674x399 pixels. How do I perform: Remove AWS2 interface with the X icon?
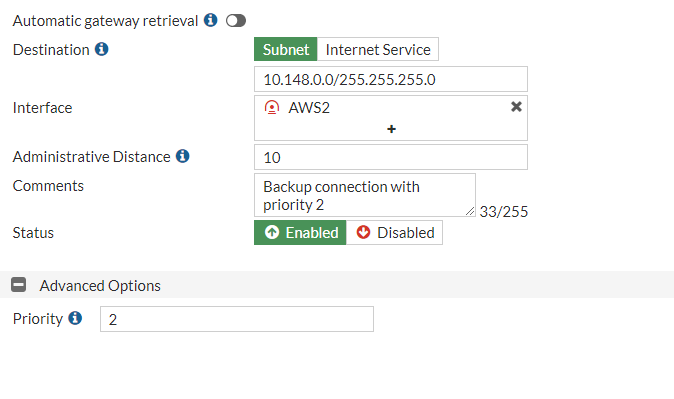click(x=516, y=107)
